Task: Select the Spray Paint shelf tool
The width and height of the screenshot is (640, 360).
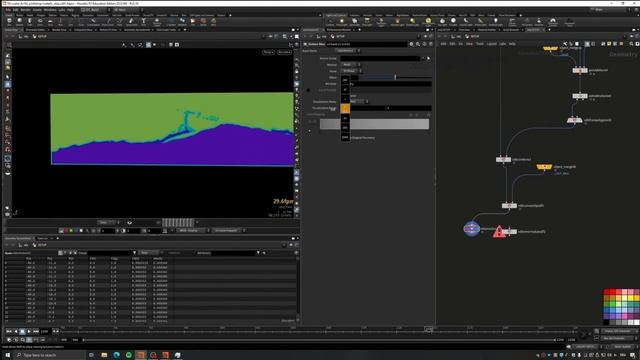Action: [131, 22]
